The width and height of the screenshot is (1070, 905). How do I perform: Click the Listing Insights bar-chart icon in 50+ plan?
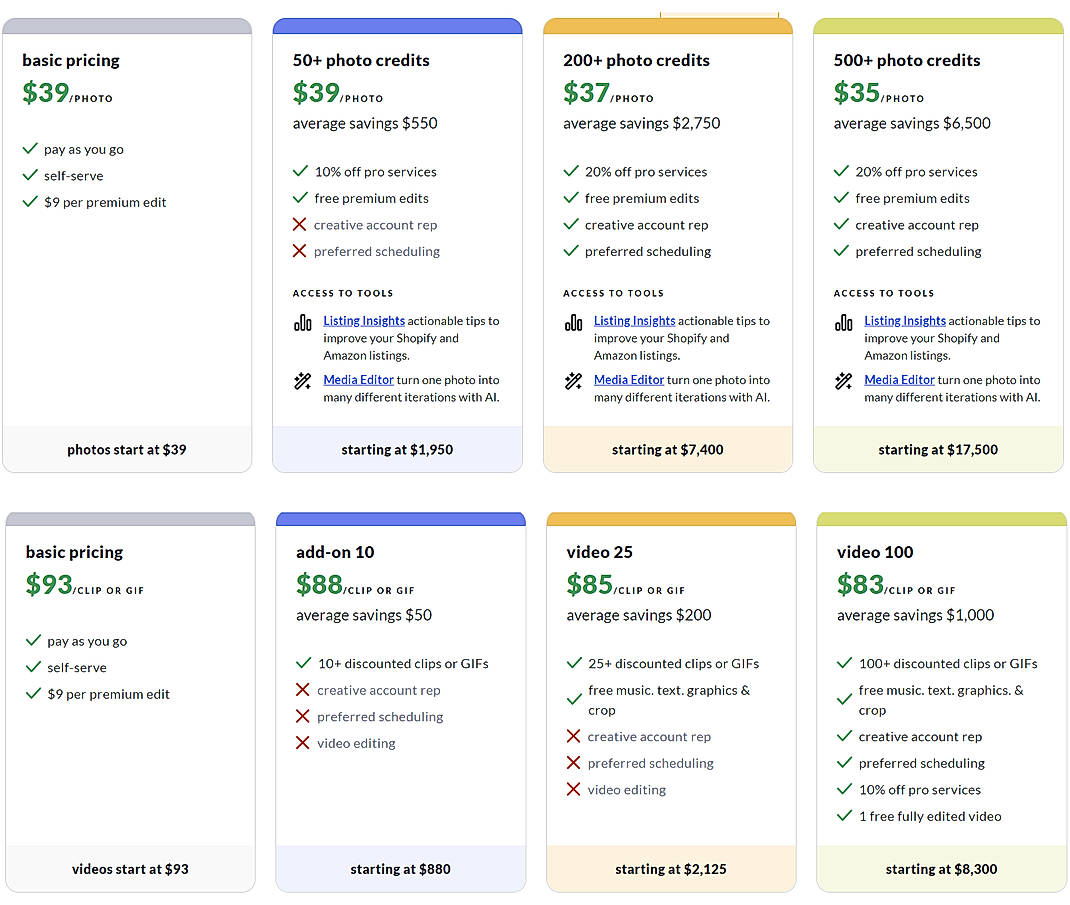point(303,322)
